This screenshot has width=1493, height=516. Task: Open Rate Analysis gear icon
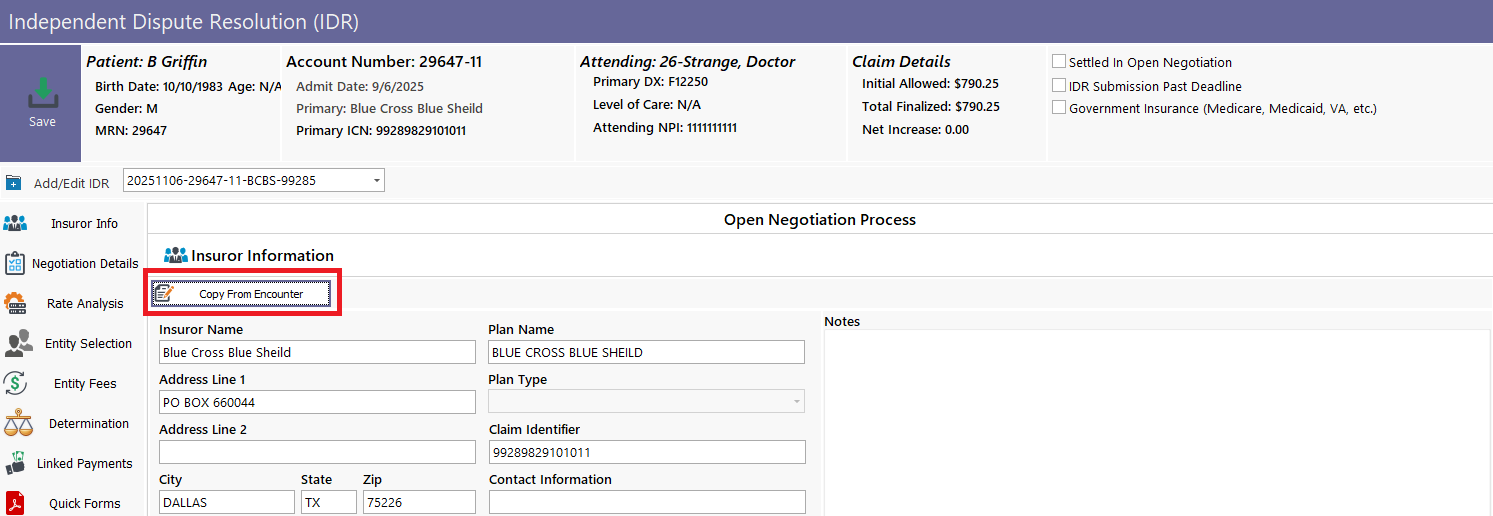click(15, 303)
